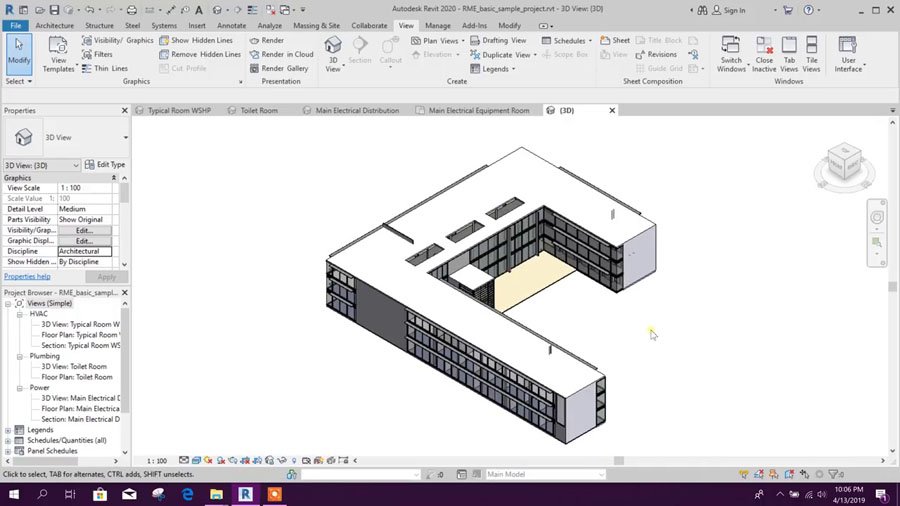Image resolution: width=900 pixels, height=506 pixels.
Task: Click the ViewCube
Action: [844, 162]
